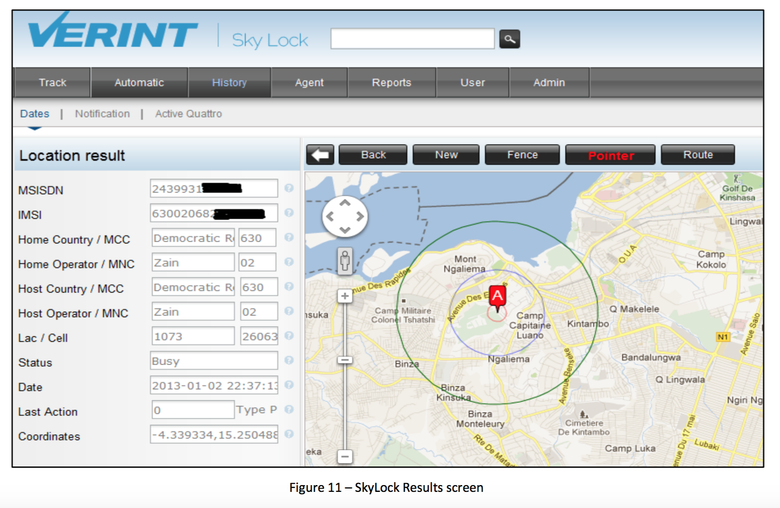The height and width of the screenshot is (508, 780).
Task: Click the map zoom slider handle
Action: click(x=345, y=360)
